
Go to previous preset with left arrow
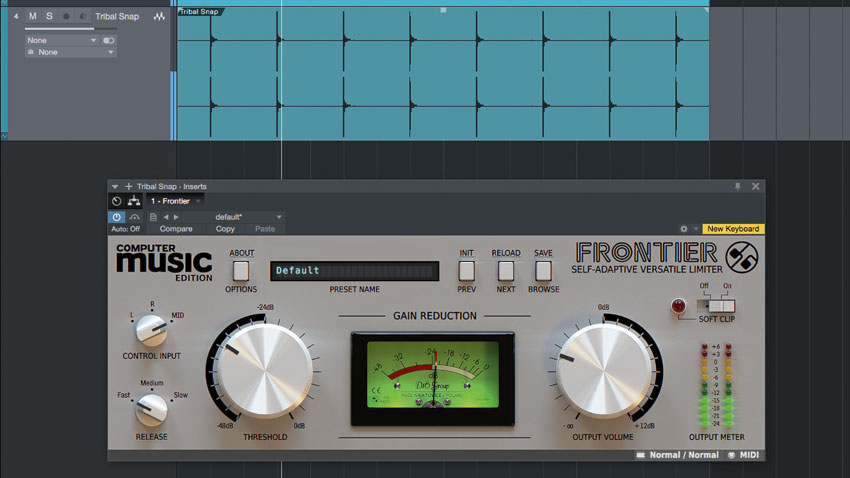(x=166, y=217)
